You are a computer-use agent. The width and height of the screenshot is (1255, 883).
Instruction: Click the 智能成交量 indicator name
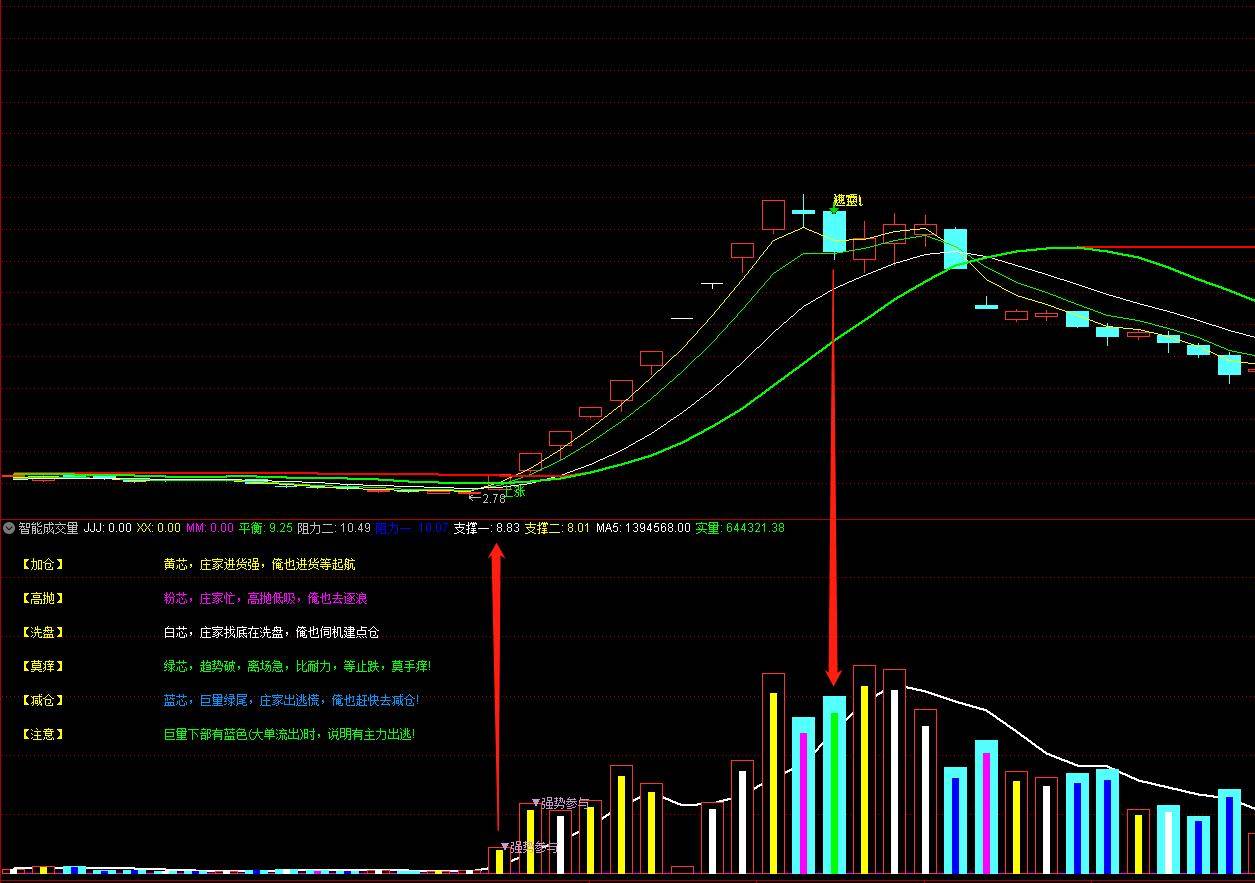pyautogui.click(x=48, y=528)
